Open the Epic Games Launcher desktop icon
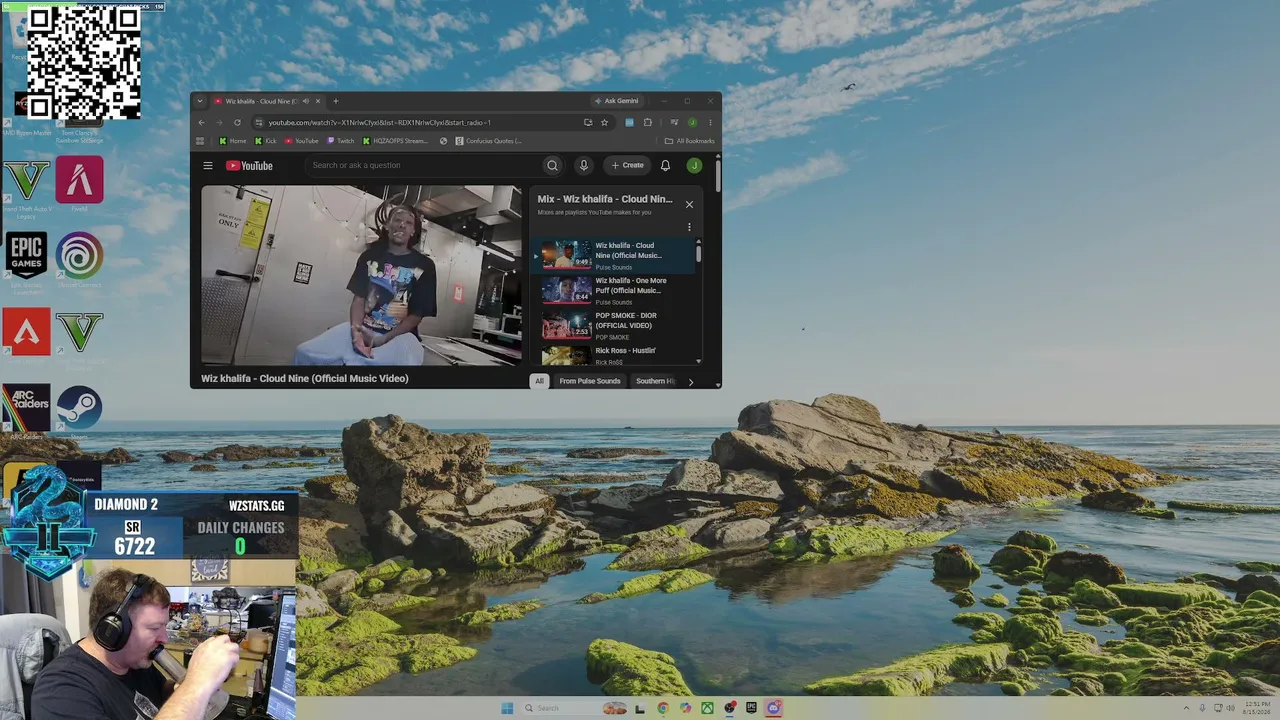This screenshot has width=1280, height=720. pyautogui.click(x=26, y=262)
